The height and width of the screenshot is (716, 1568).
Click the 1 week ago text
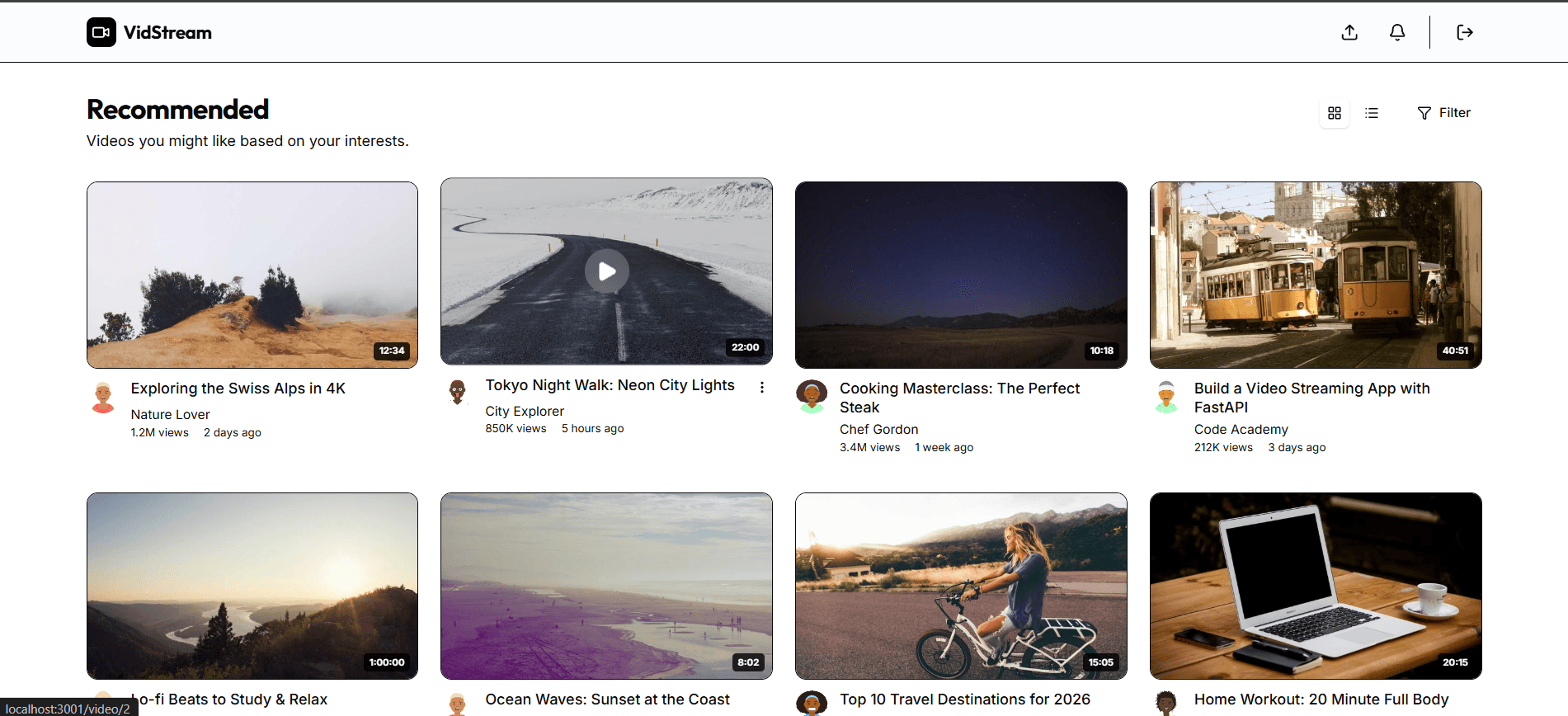point(944,447)
